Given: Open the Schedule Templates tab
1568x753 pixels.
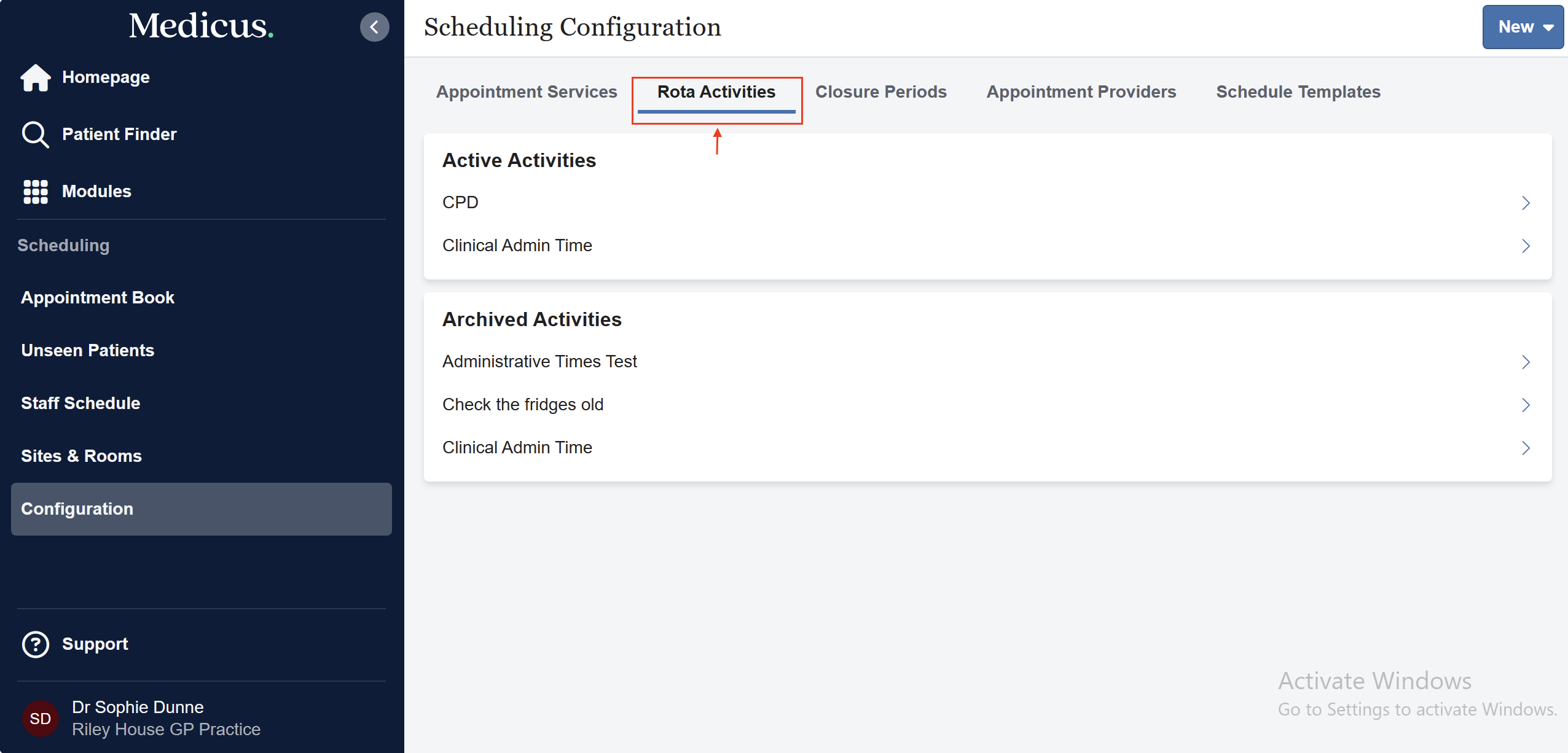Looking at the screenshot, I should [1298, 92].
